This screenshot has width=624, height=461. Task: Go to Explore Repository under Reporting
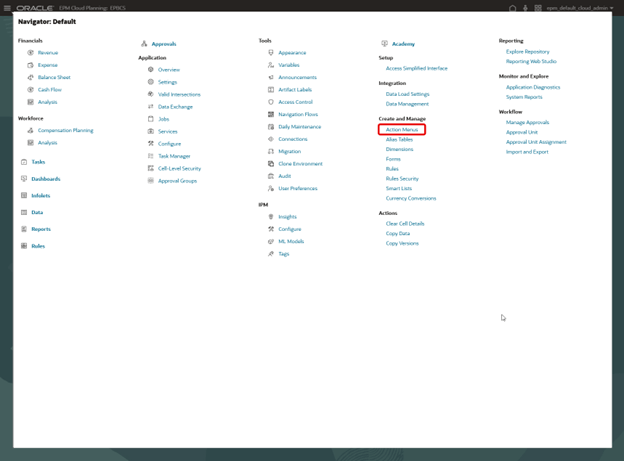[x=527, y=51]
